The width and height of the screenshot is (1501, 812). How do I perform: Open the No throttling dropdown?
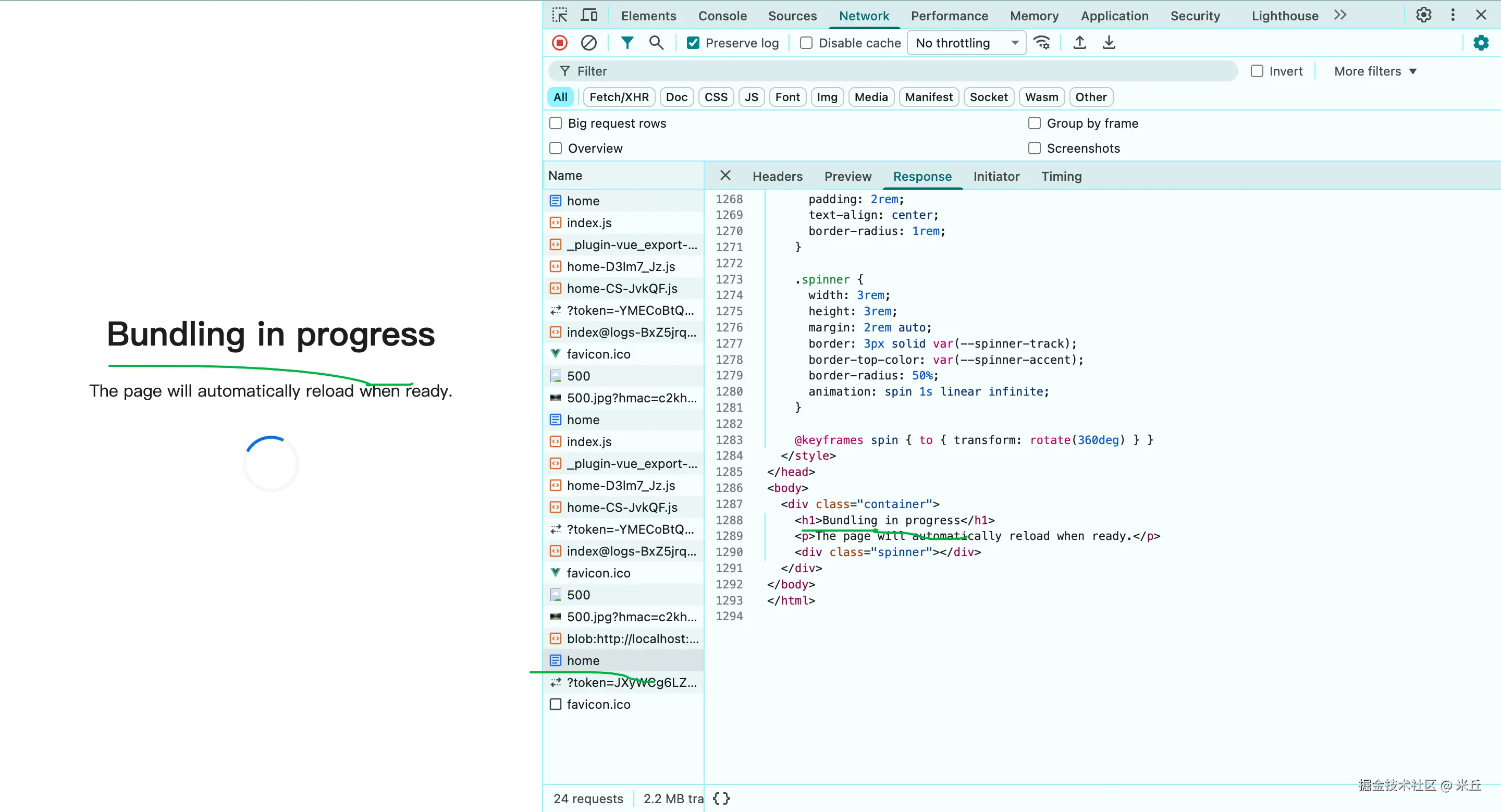pos(966,43)
